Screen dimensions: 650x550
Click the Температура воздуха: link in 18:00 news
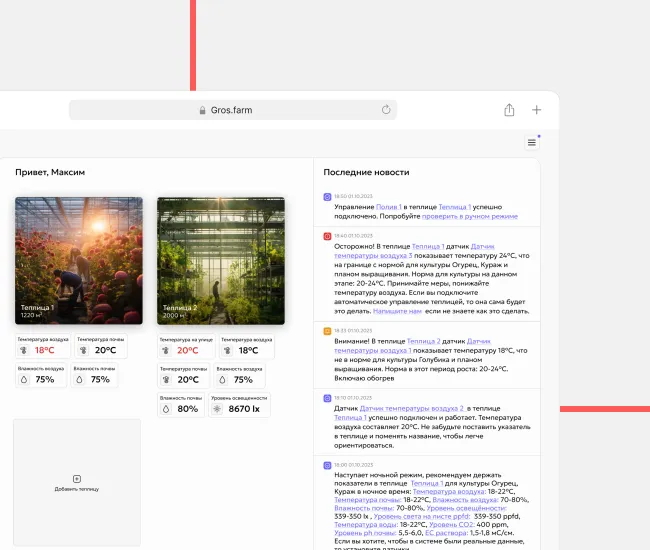click(449, 492)
